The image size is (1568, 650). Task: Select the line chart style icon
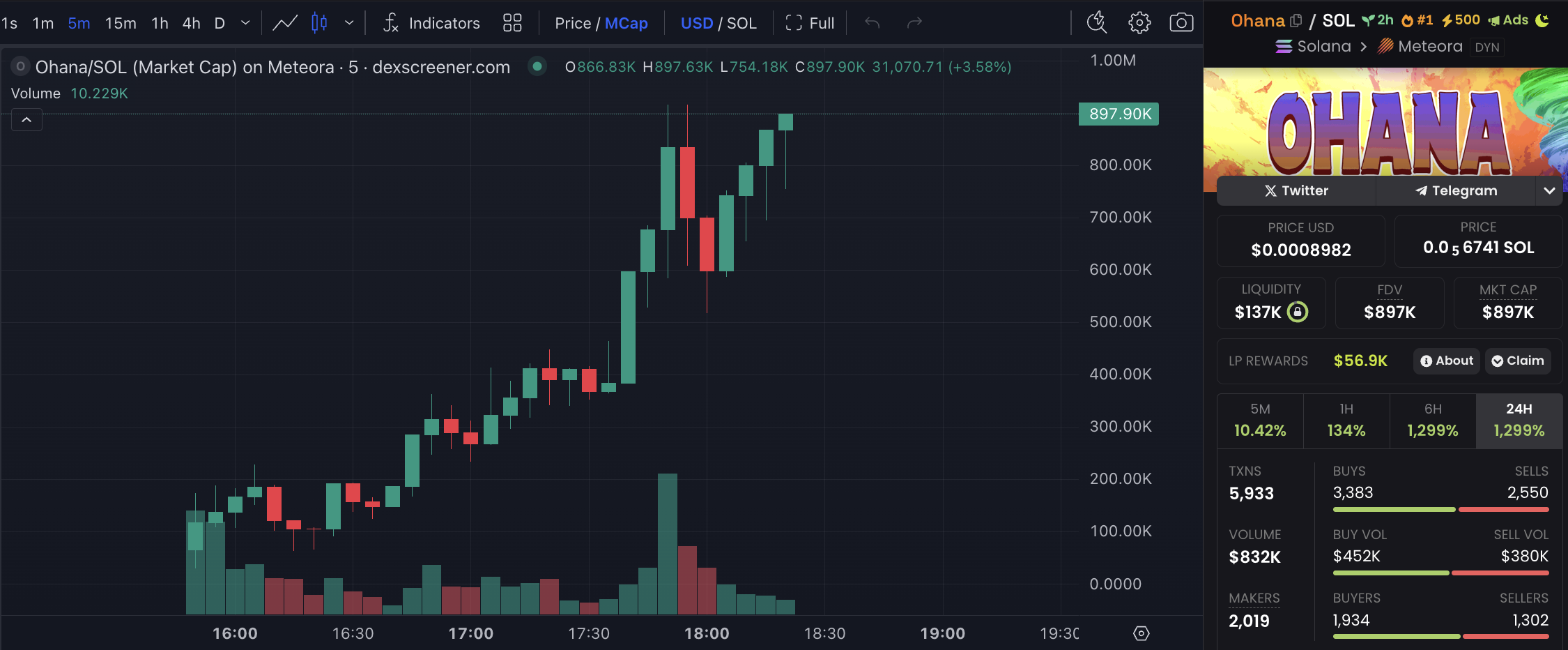(284, 23)
